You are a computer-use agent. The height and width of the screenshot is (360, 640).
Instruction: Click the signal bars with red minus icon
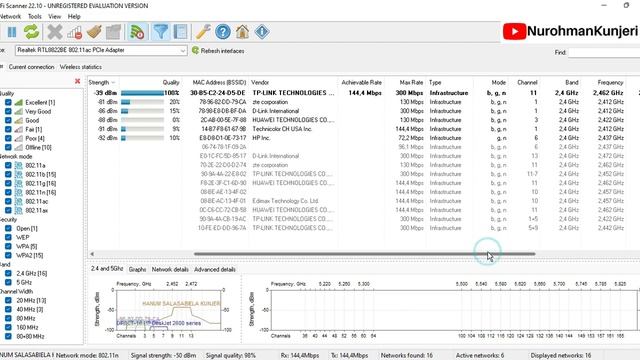pos(75,32)
